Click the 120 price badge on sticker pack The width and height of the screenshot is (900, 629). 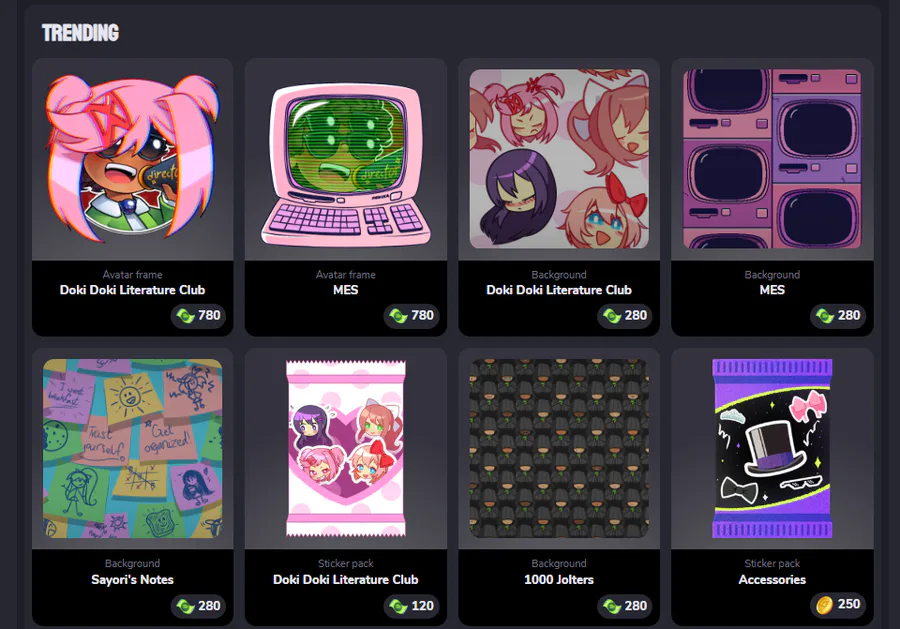point(411,605)
